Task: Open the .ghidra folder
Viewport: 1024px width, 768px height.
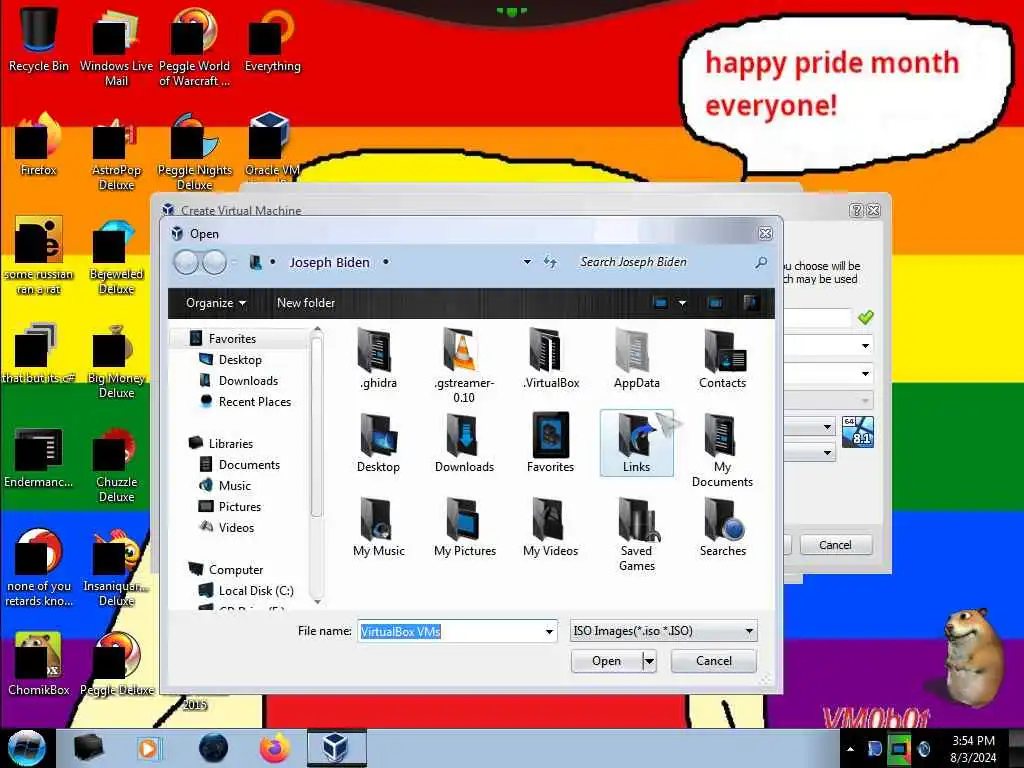Action: [x=377, y=359]
